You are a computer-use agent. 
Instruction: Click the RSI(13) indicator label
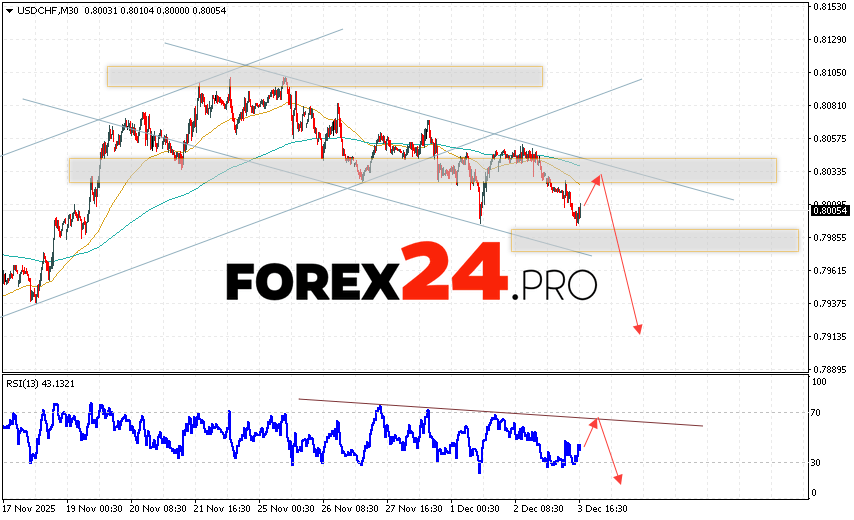(x=38, y=384)
